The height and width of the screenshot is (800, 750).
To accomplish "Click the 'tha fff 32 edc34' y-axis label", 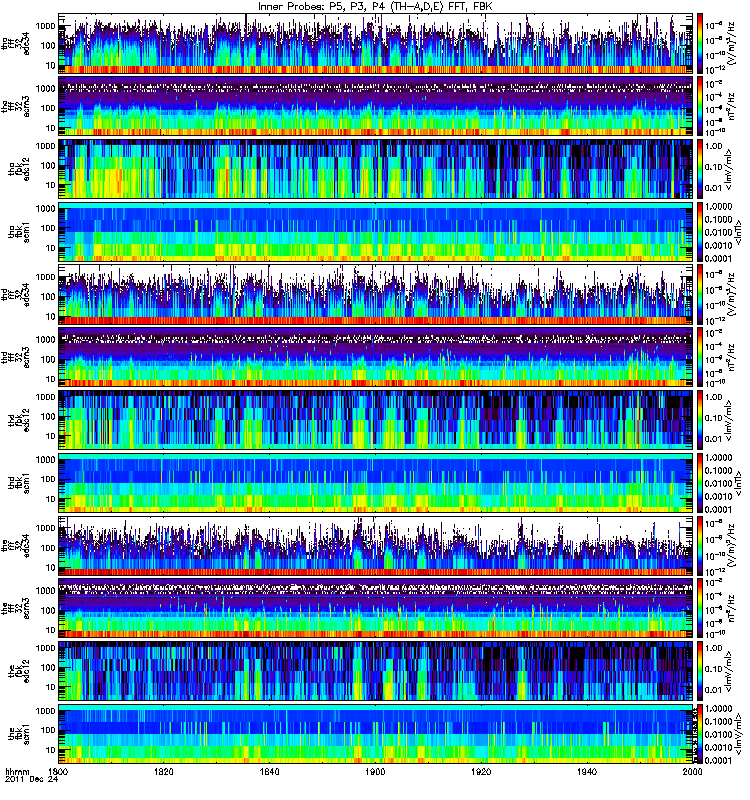I will coord(15,43).
